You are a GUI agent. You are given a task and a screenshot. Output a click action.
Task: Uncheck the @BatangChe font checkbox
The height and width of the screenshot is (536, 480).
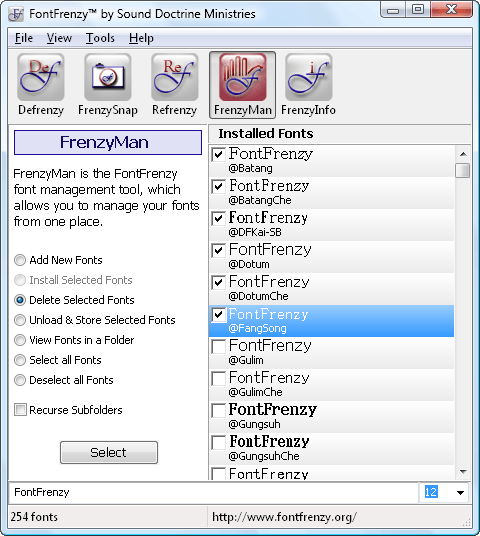(218, 186)
